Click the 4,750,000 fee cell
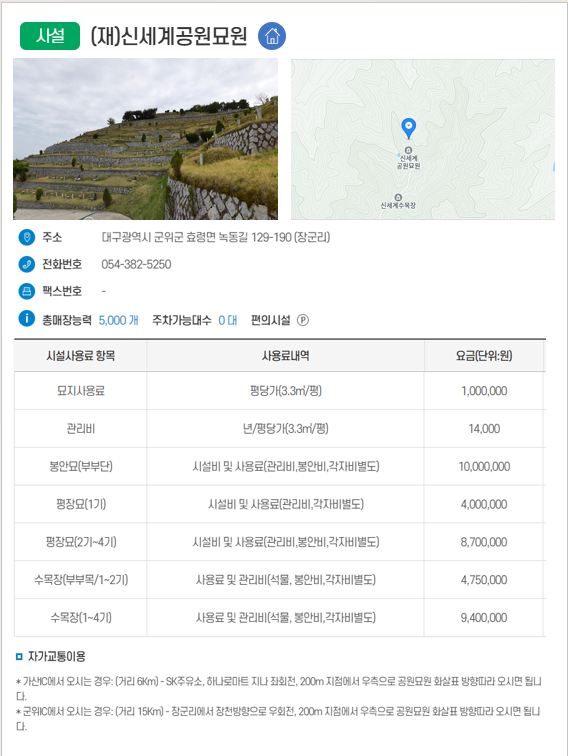 [x=484, y=580]
